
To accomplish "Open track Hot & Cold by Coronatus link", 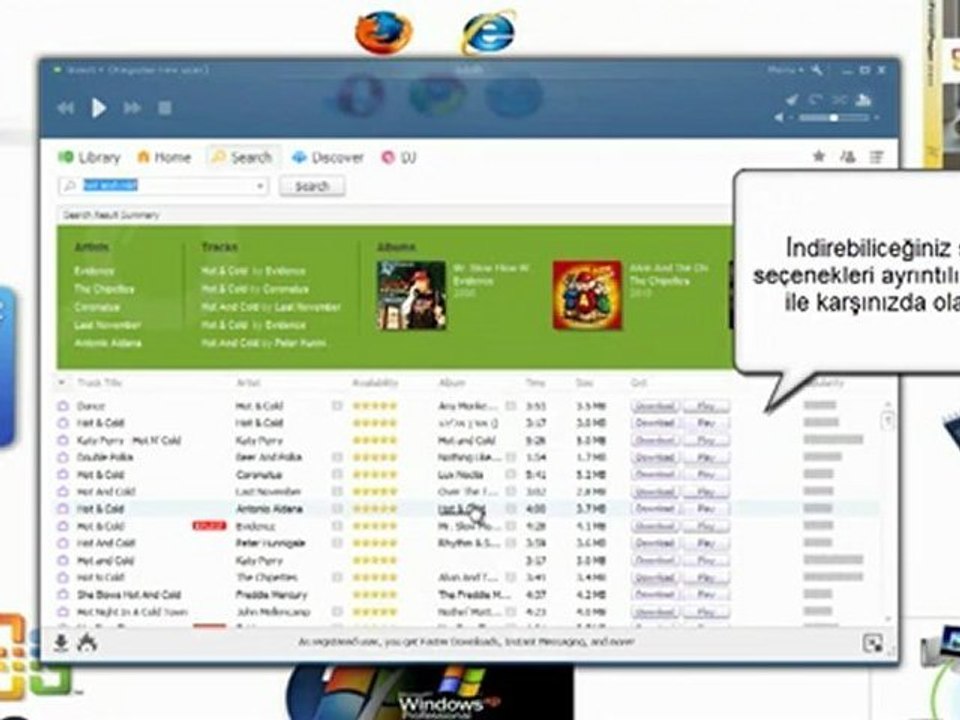I will 255,288.
